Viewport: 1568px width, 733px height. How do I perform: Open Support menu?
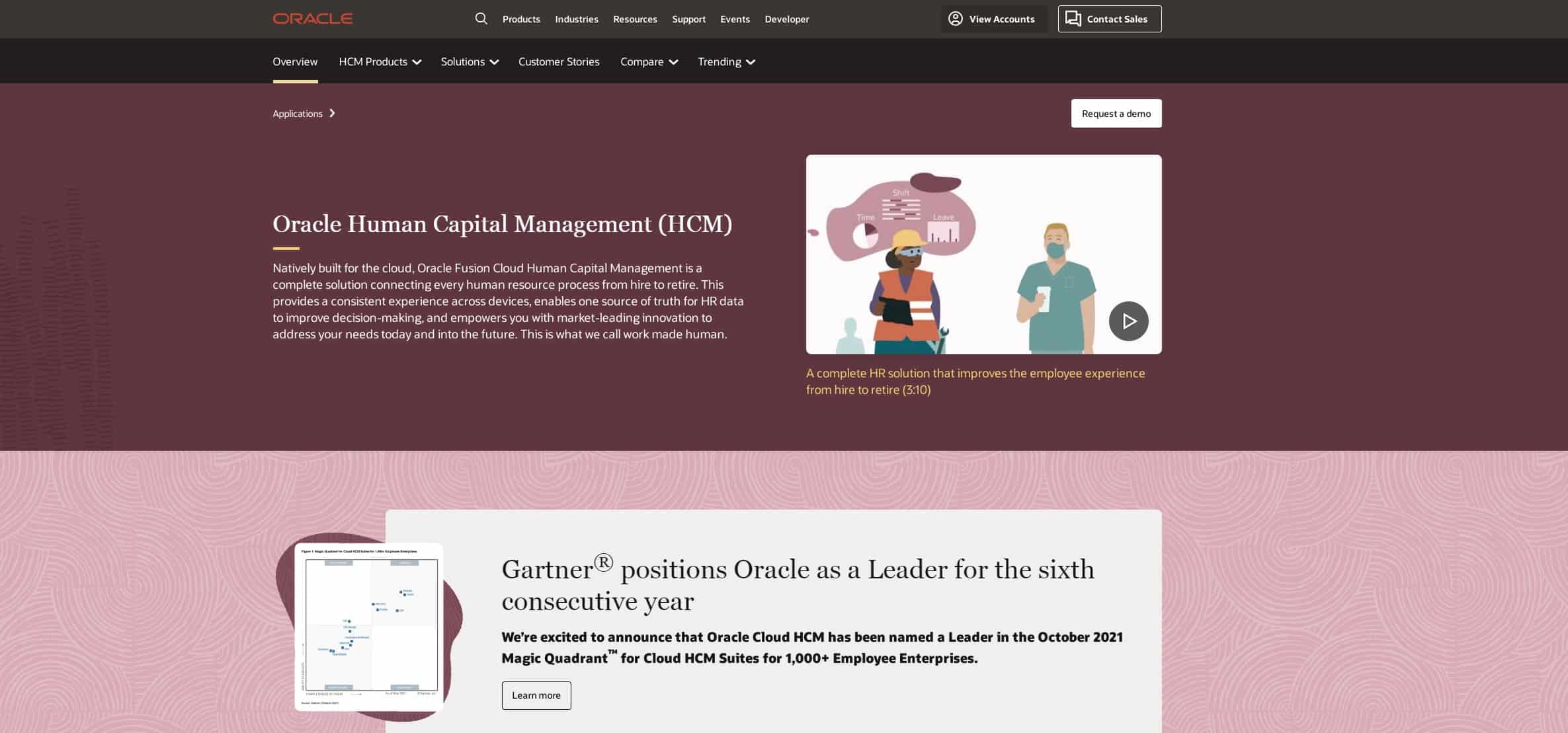pyautogui.click(x=688, y=19)
